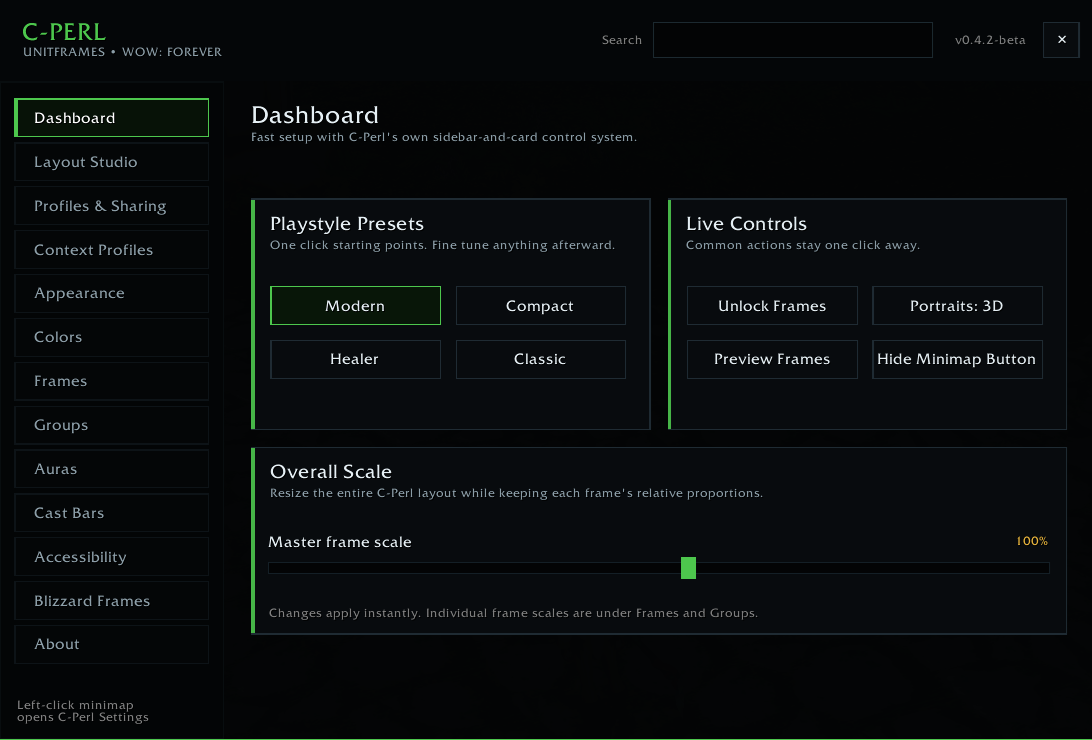The width and height of the screenshot is (1092, 740).
Task: Open the Colors settings page
Action: pyautogui.click(x=111, y=337)
